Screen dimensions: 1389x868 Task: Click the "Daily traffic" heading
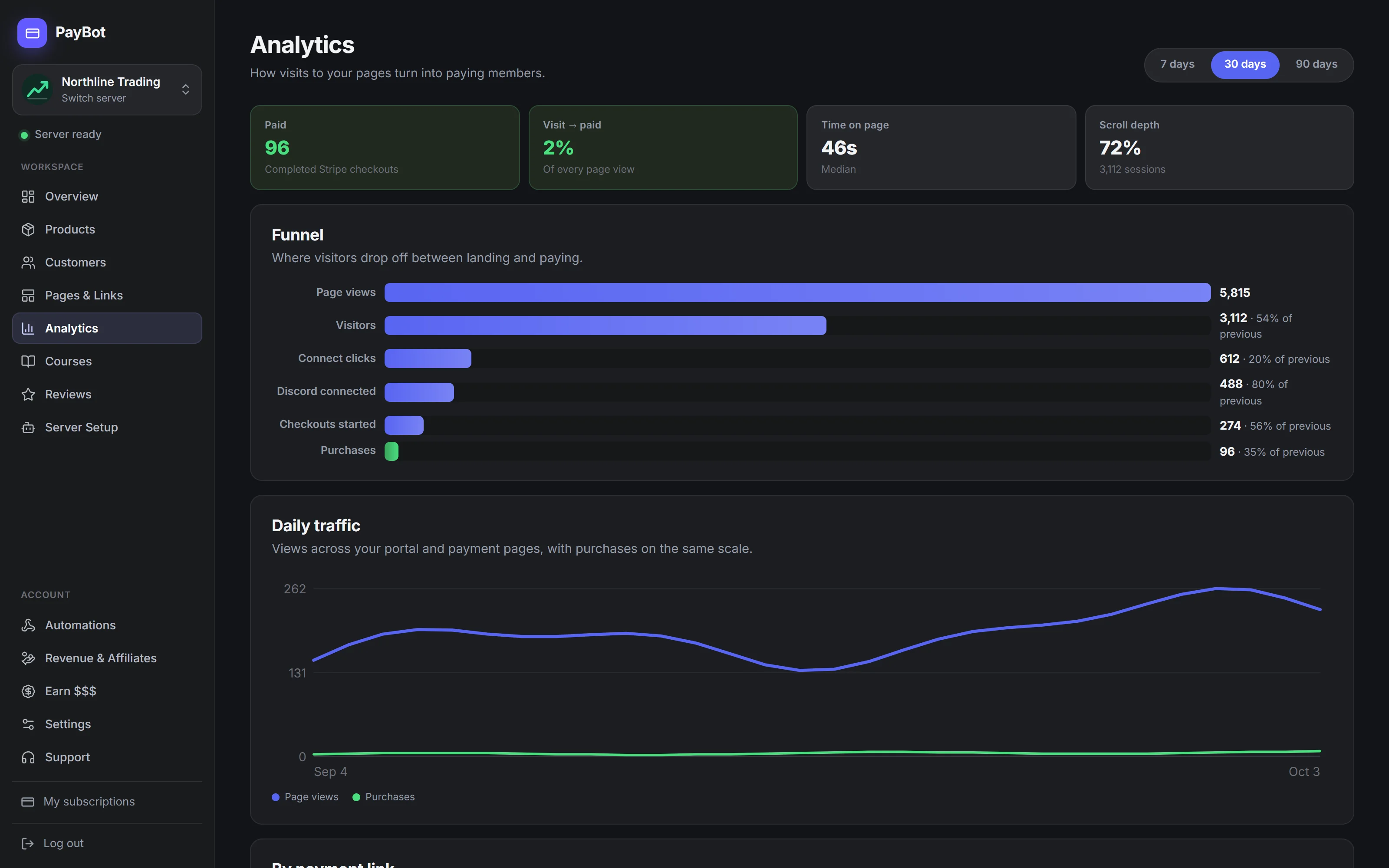316,526
